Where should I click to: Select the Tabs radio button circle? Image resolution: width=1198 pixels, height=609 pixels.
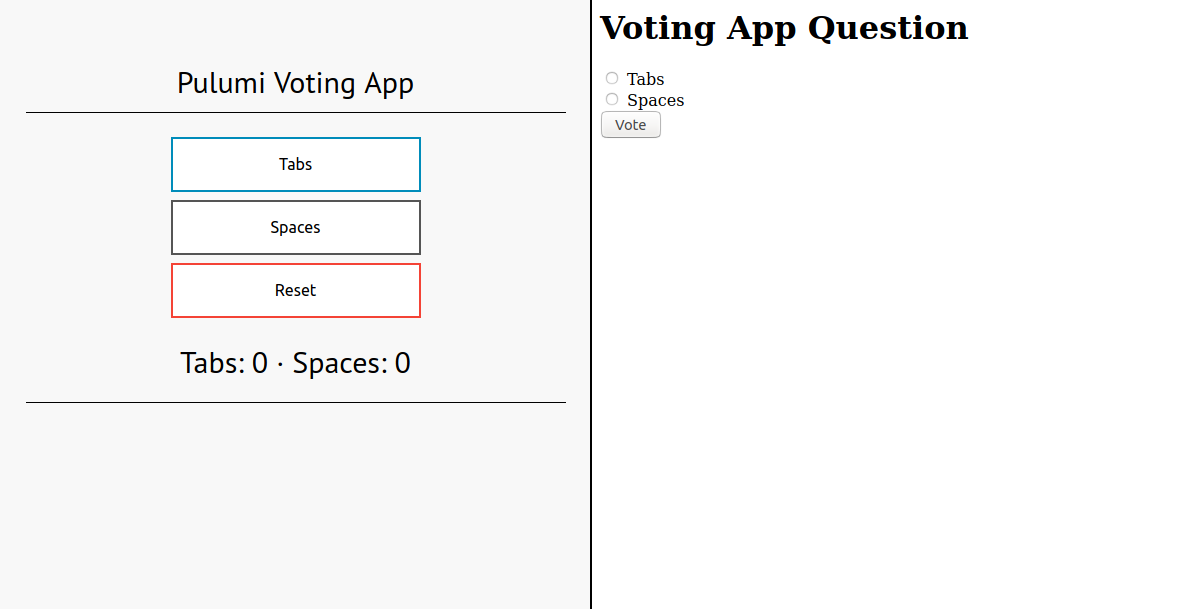tap(612, 78)
